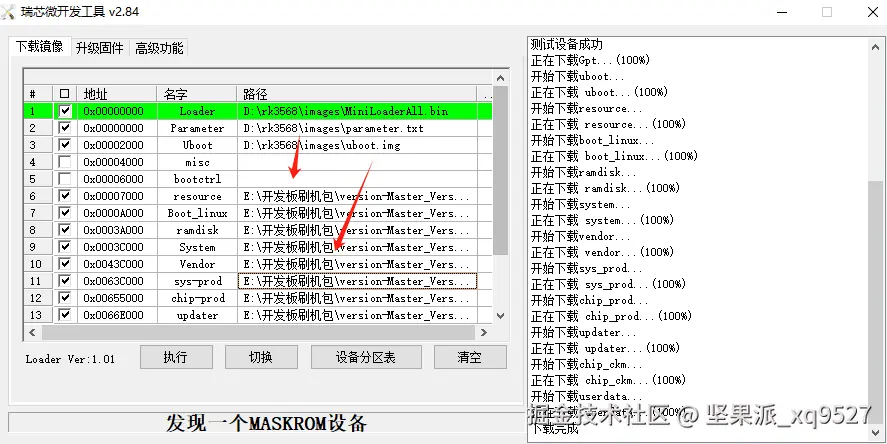The height and width of the screenshot is (444, 887).
Task: Click the 测试设备成功 log line
Action: click(x=567, y=44)
